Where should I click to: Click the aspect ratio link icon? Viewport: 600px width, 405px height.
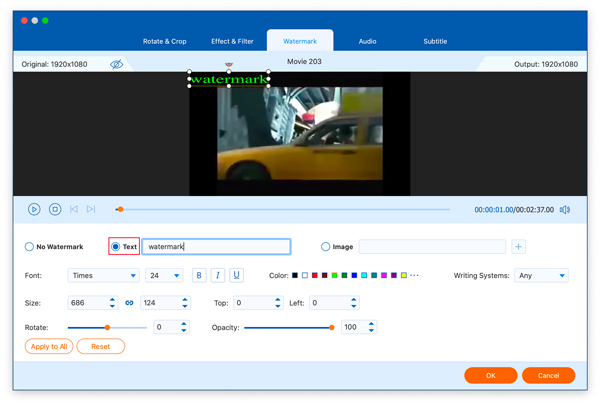(129, 303)
